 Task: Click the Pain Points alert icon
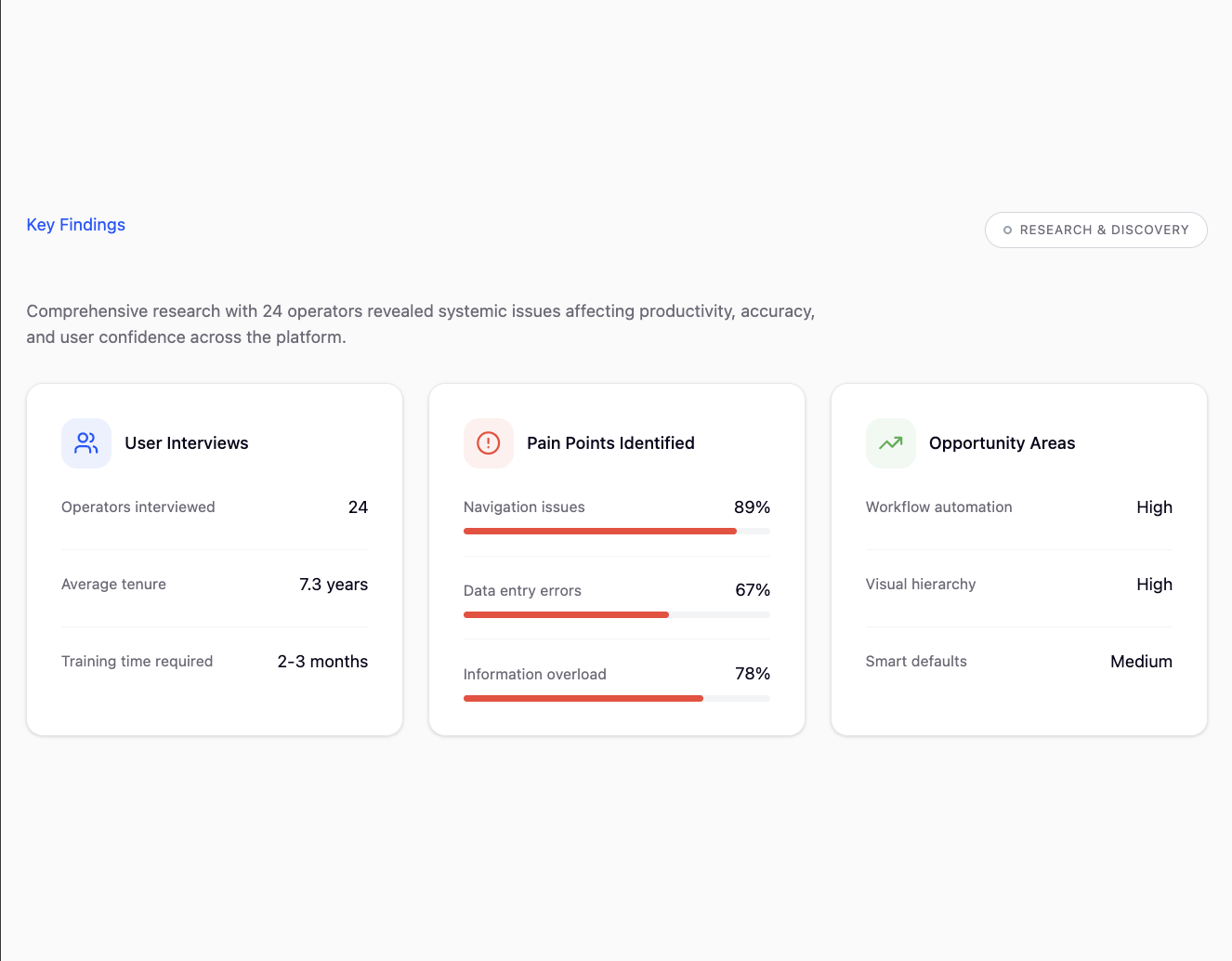pos(489,443)
